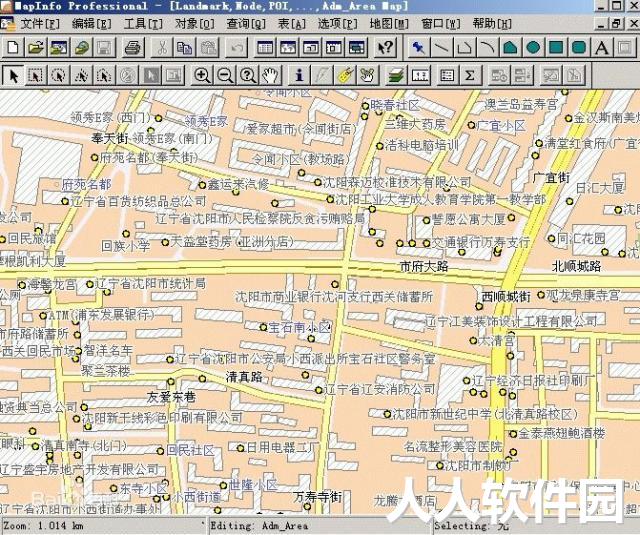Viewport: 640px width, 535px height.
Task: Click the Print icon
Action: tap(133, 47)
